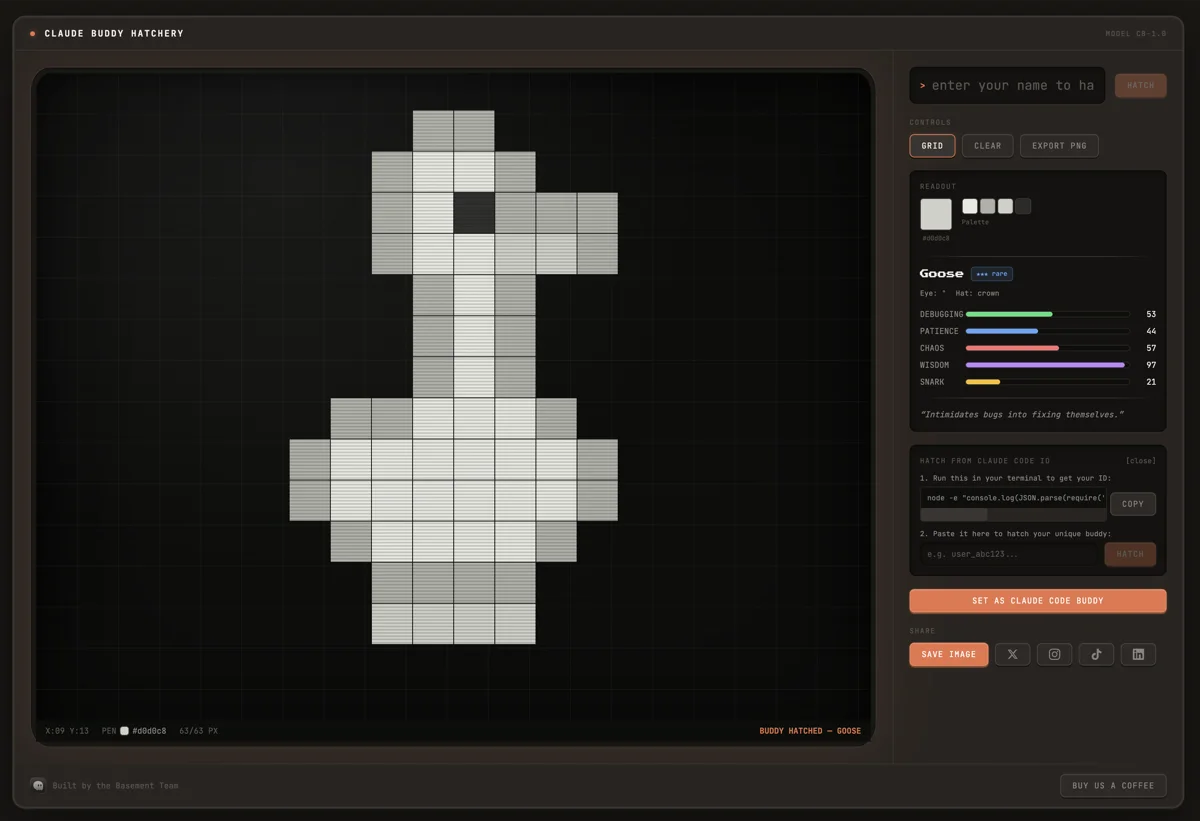
Task: Open the Buy Us a Coffee link
Action: tap(1112, 785)
